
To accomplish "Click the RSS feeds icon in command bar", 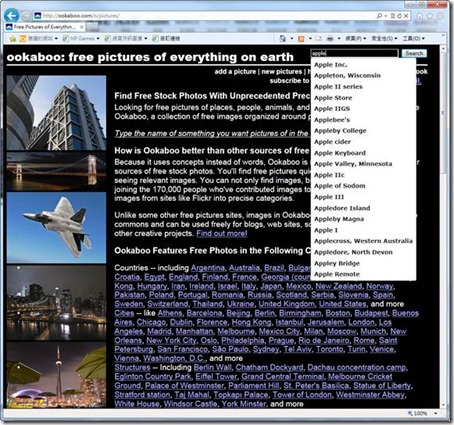I will (301, 39).
